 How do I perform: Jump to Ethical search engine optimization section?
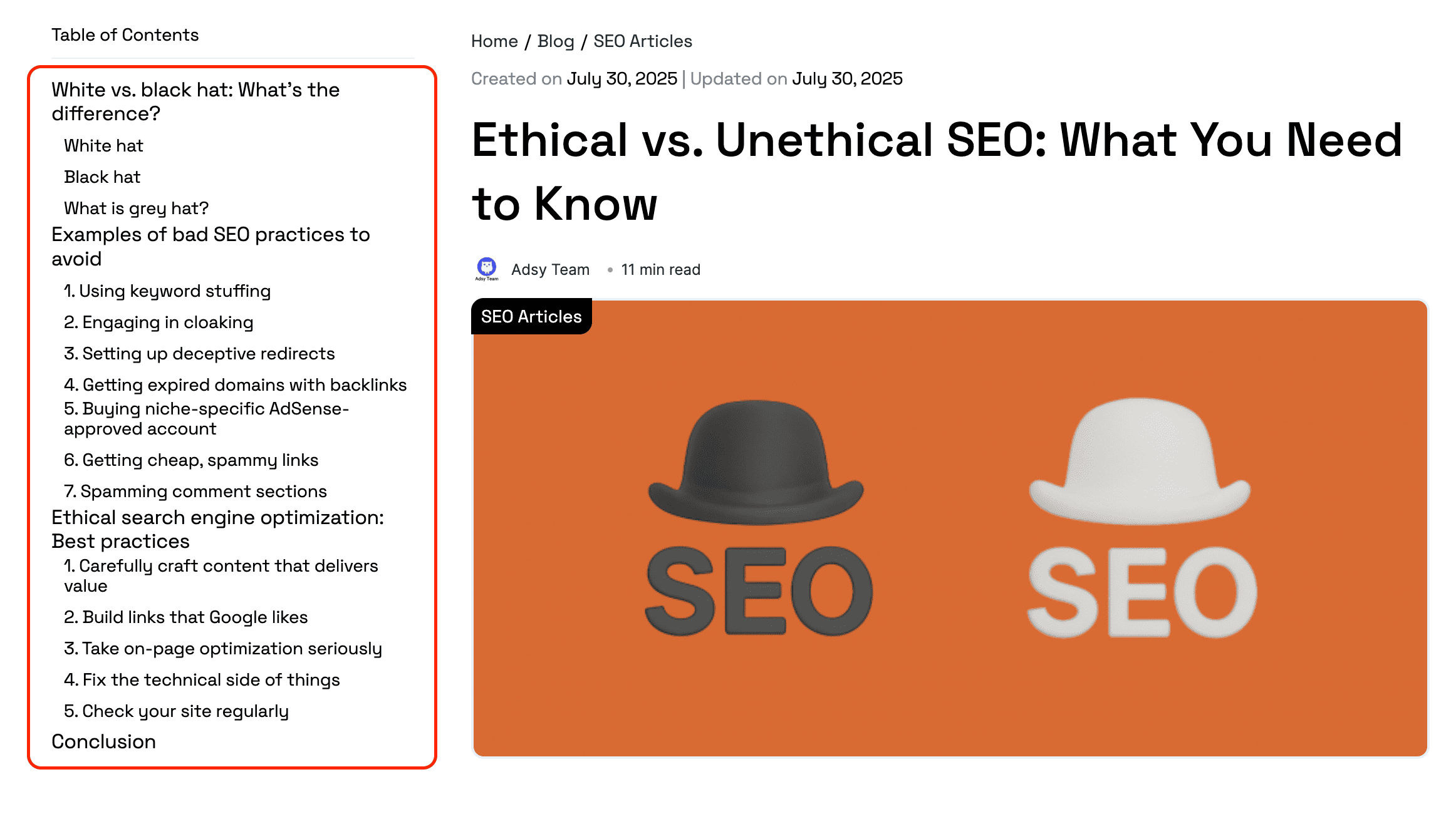click(x=217, y=529)
